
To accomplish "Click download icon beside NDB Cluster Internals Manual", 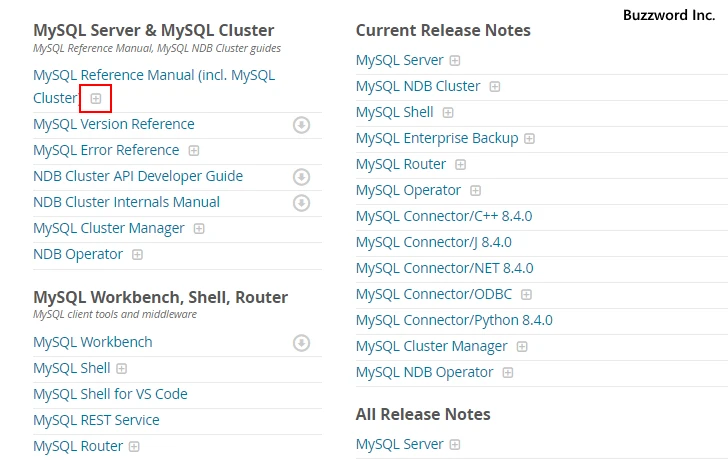I will click(301, 203).
